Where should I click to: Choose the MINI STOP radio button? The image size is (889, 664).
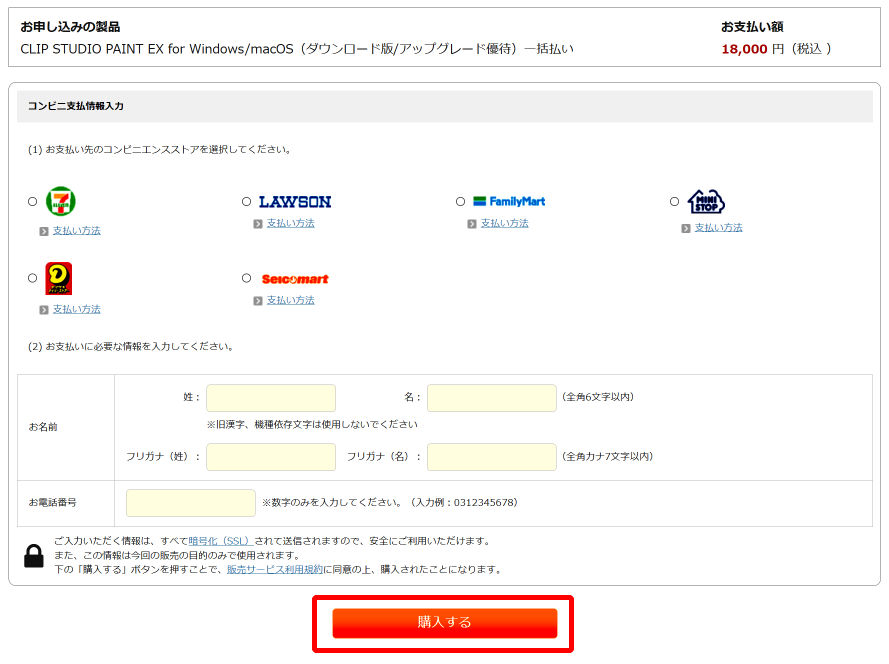point(674,201)
